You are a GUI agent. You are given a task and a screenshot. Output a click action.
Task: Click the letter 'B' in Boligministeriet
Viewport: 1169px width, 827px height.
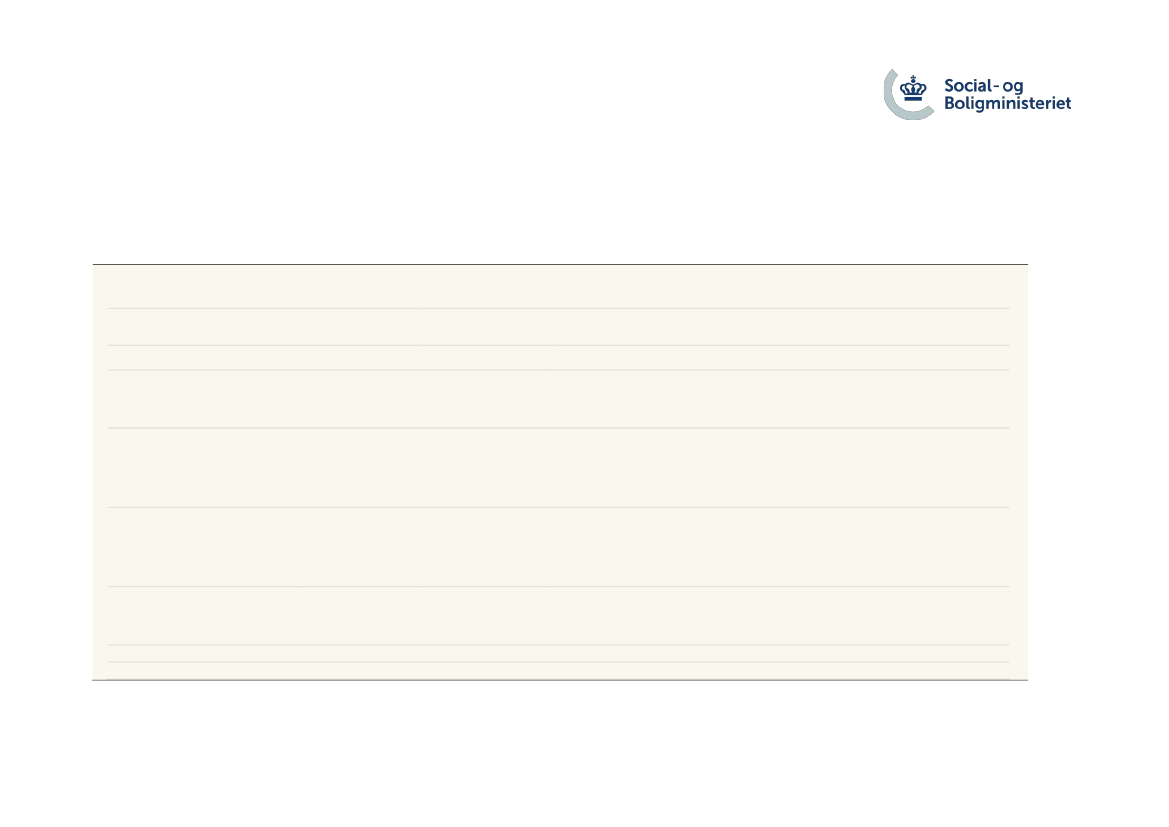click(949, 102)
